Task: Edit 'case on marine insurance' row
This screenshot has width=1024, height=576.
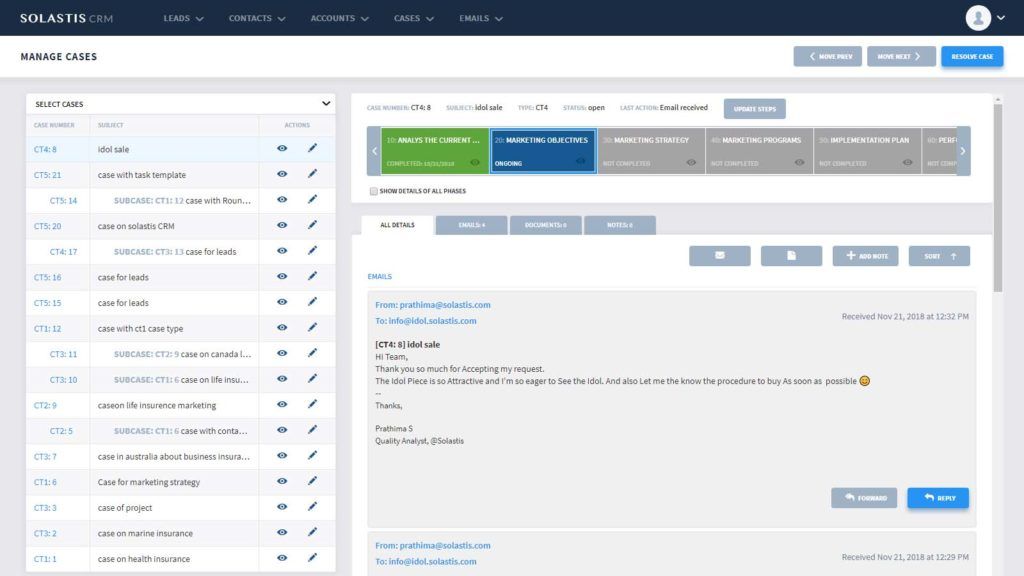Action: coord(312,532)
